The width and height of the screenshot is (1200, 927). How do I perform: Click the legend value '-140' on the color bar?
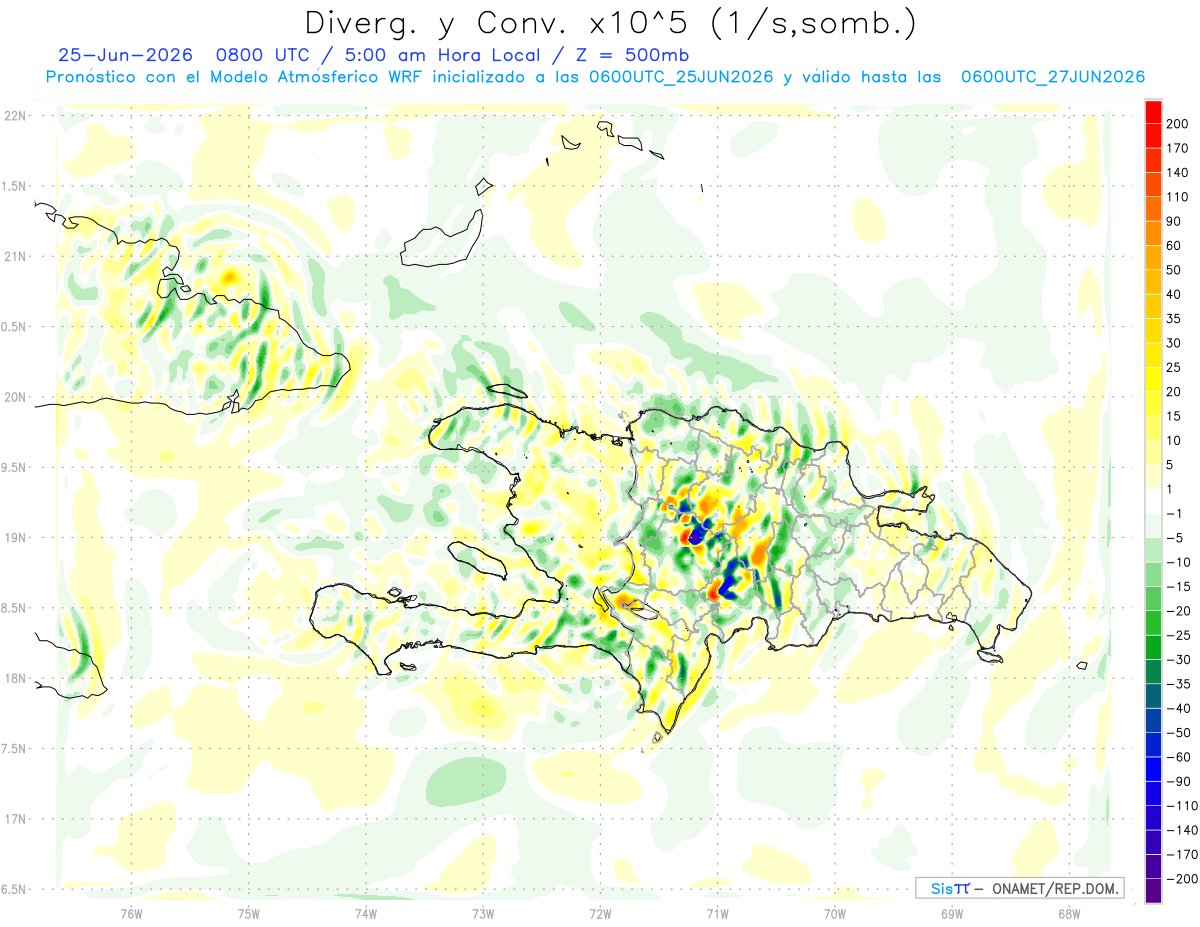coord(1181,830)
